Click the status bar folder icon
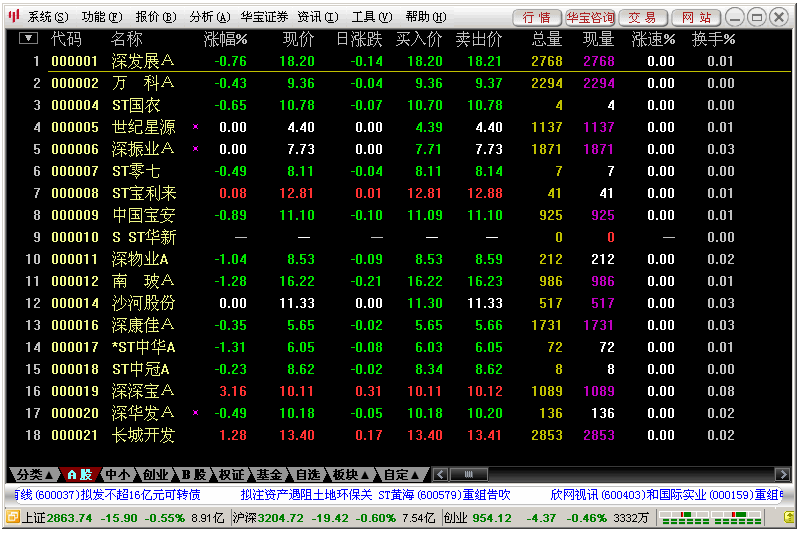800x533 pixels. click(x=13, y=518)
